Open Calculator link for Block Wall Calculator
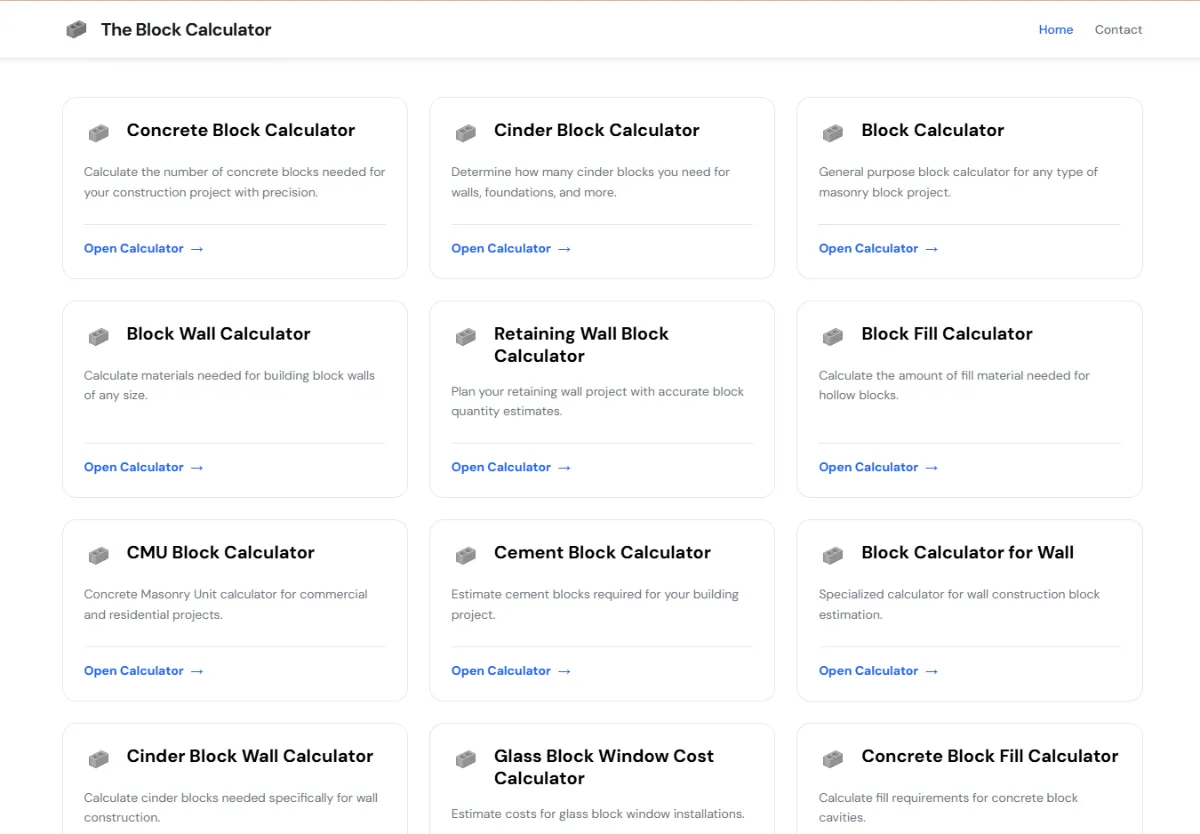The height and width of the screenshot is (834, 1200). click(x=144, y=467)
